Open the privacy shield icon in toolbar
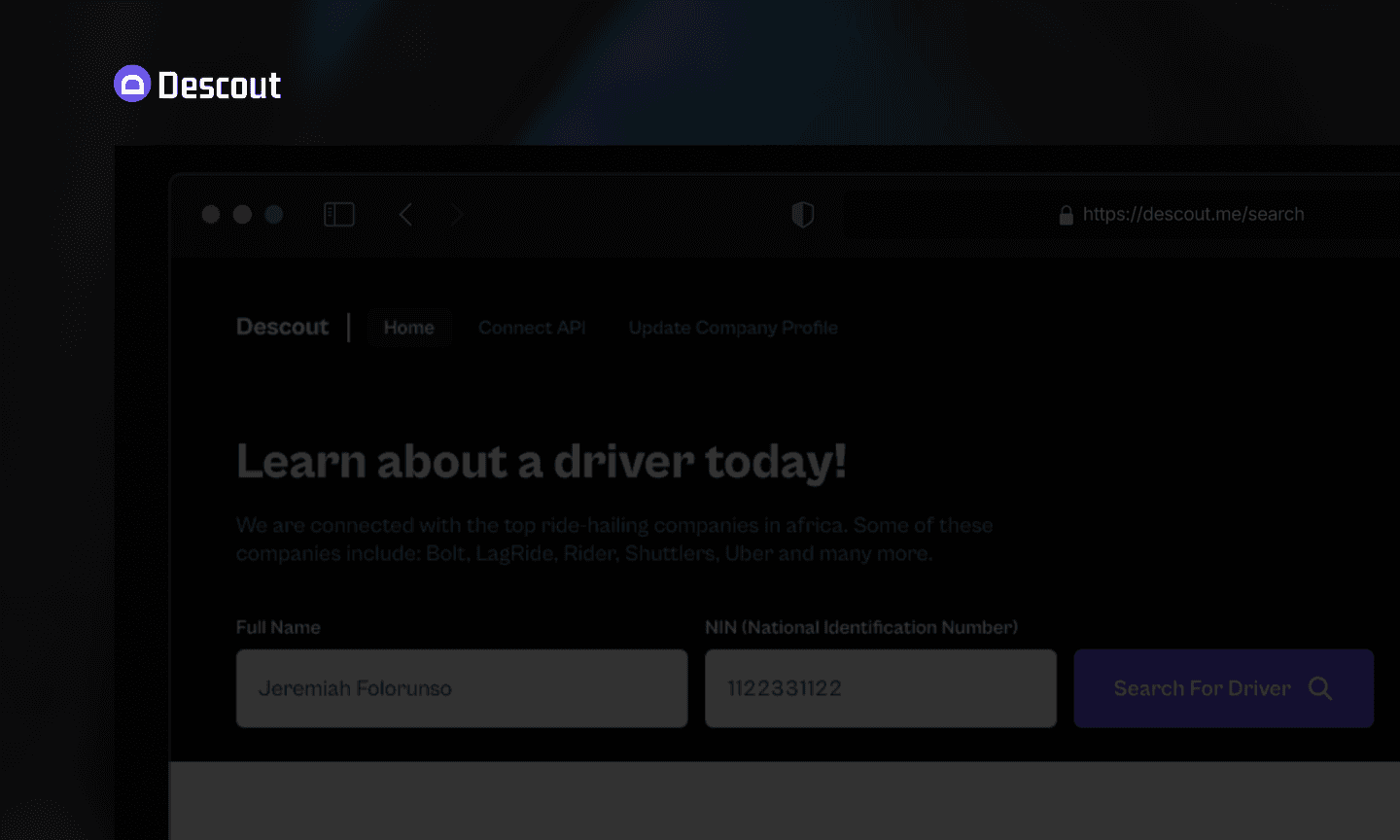Image resolution: width=1400 pixels, height=840 pixels. pos(803,214)
